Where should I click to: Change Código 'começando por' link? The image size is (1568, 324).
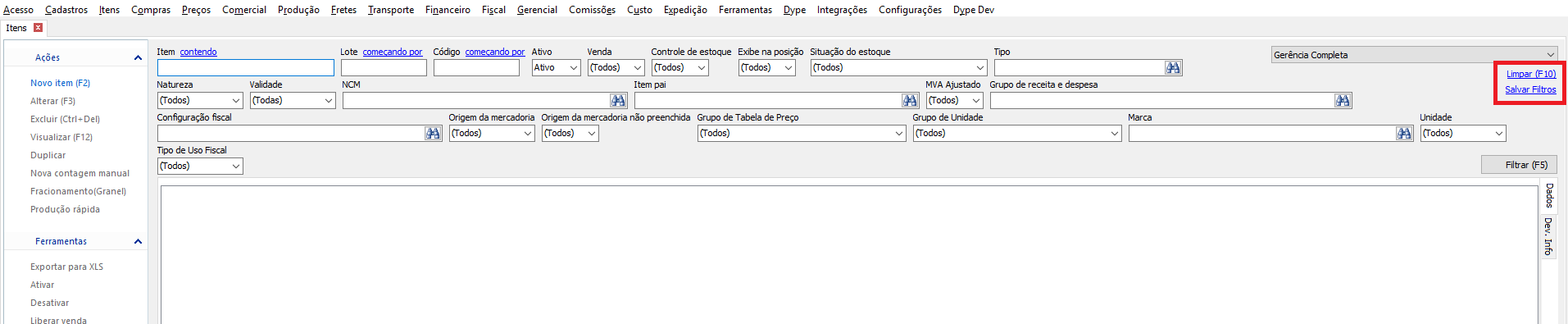pyautogui.click(x=495, y=52)
